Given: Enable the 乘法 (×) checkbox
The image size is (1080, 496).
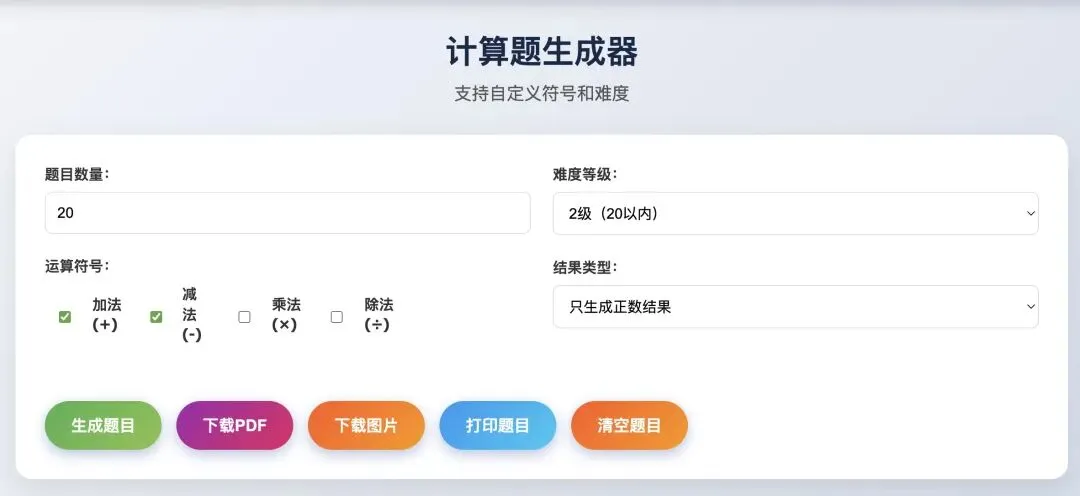Looking at the screenshot, I should (244, 317).
